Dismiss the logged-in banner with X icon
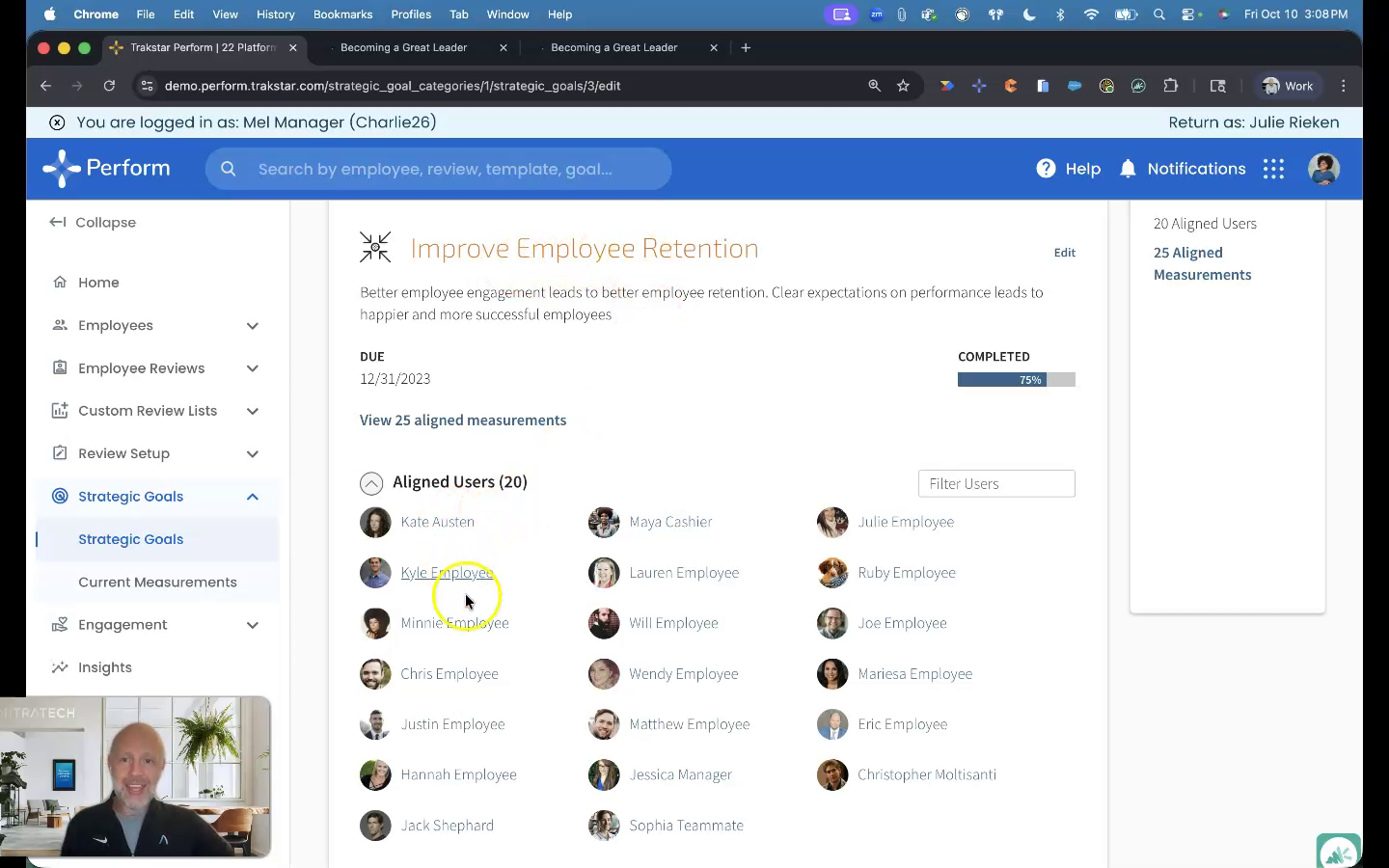Screen dimensions: 1389x868 click(x=57, y=122)
